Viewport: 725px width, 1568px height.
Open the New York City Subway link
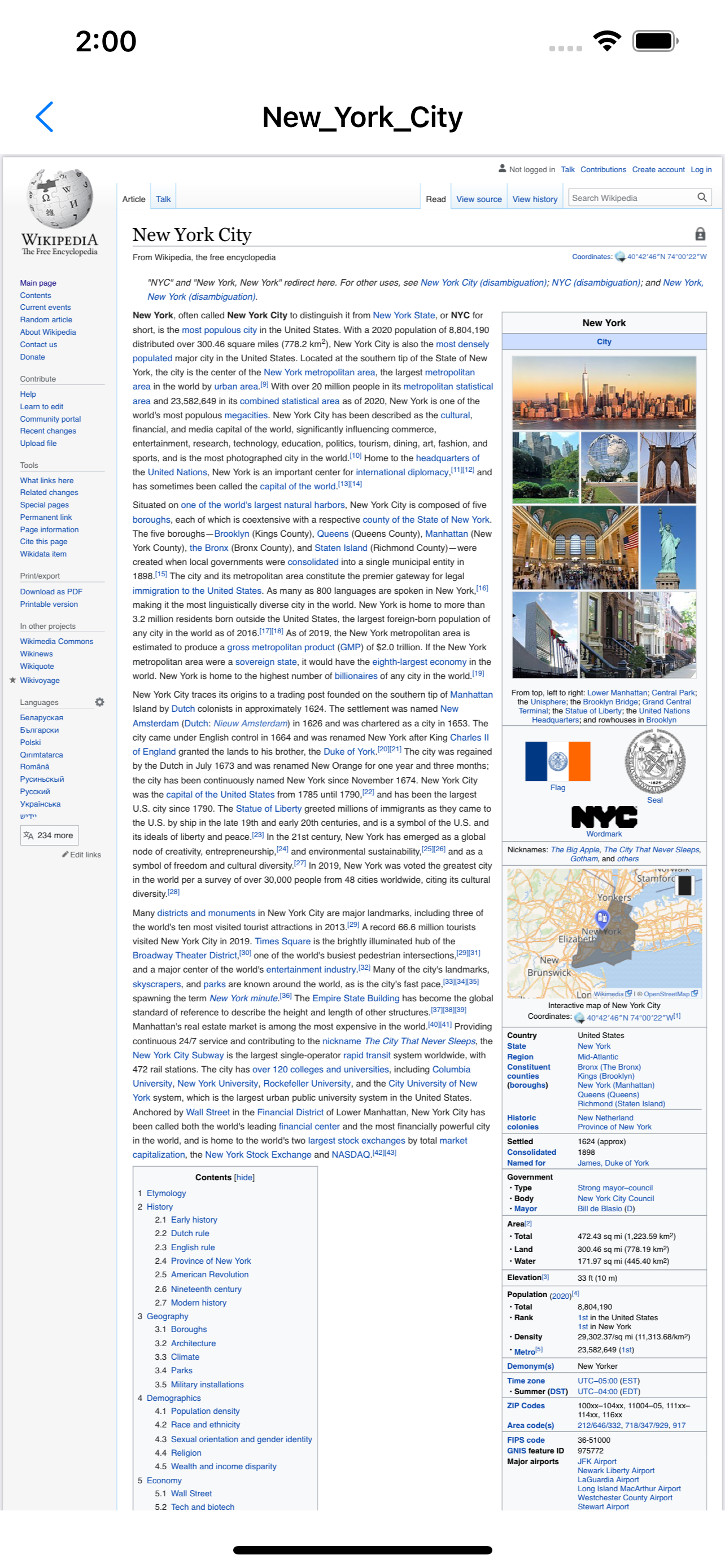(x=178, y=1055)
